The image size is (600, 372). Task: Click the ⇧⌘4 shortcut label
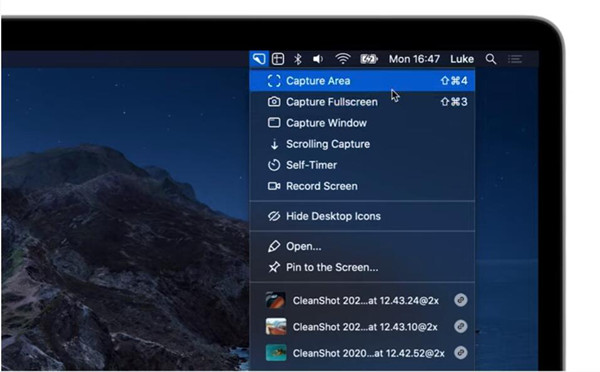(454, 81)
